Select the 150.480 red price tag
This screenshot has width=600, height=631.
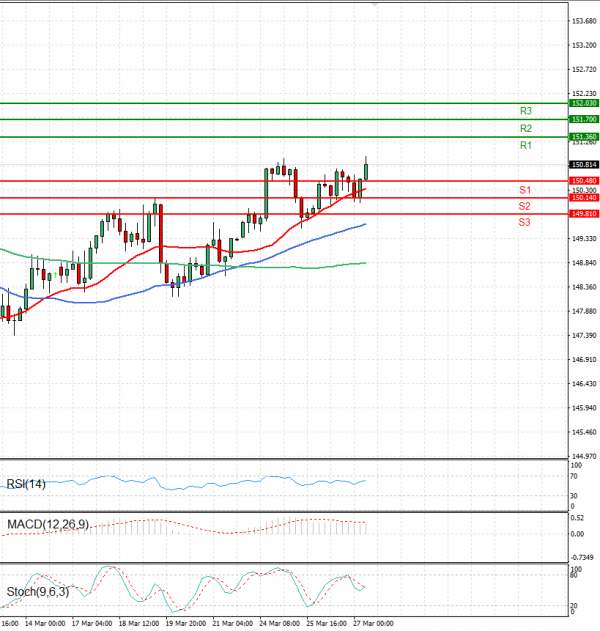[584, 181]
